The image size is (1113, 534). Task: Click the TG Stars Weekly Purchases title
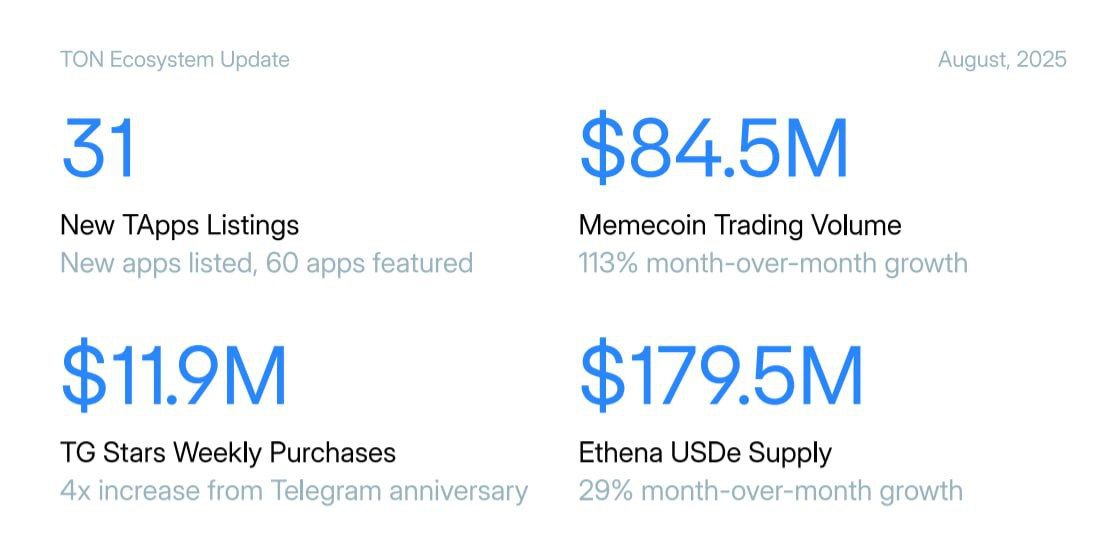coord(228,452)
